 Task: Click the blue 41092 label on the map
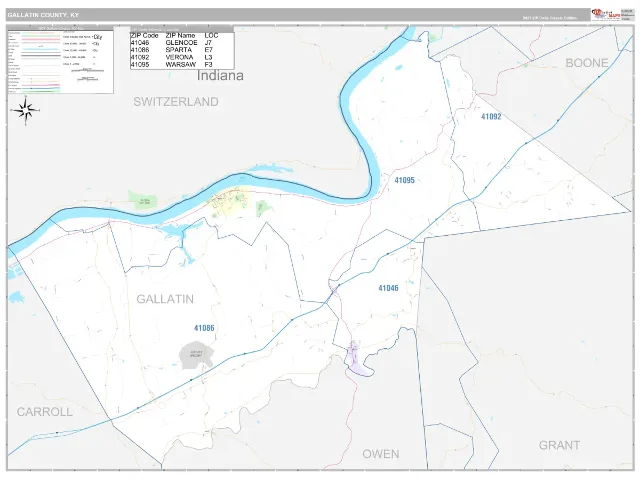[491, 117]
